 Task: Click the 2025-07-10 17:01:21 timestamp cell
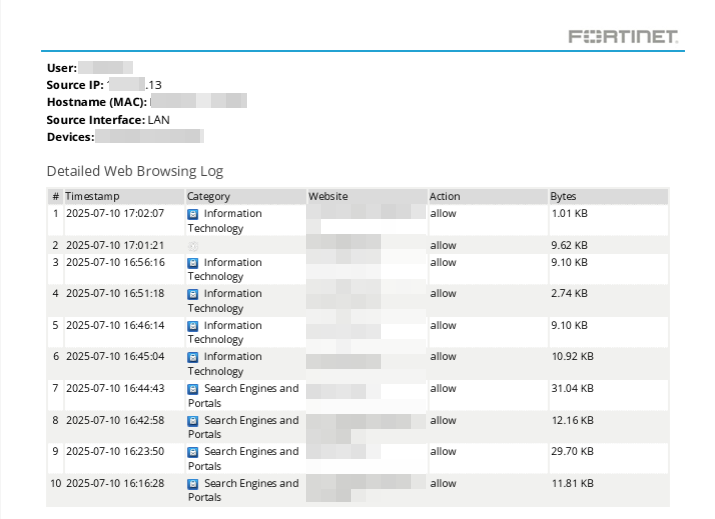[x=115, y=245]
